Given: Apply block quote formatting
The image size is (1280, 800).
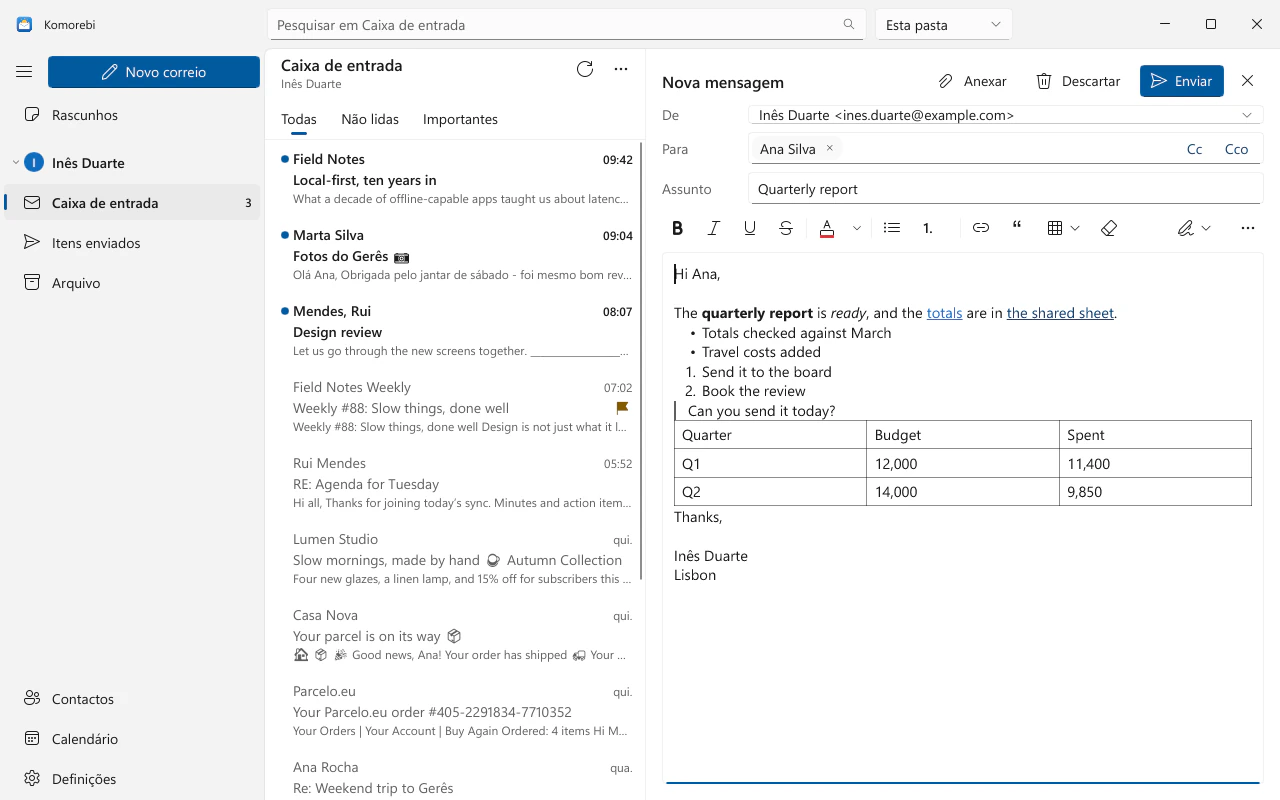Looking at the screenshot, I should [1017, 228].
